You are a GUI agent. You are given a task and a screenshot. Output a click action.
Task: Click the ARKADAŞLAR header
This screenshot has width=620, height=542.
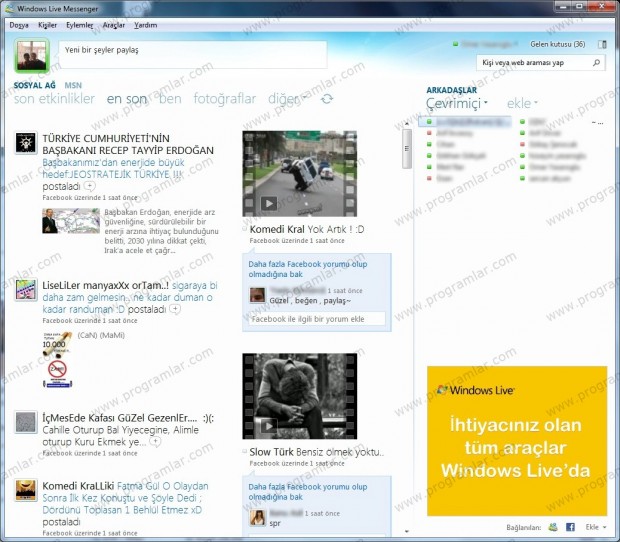pos(452,90)
